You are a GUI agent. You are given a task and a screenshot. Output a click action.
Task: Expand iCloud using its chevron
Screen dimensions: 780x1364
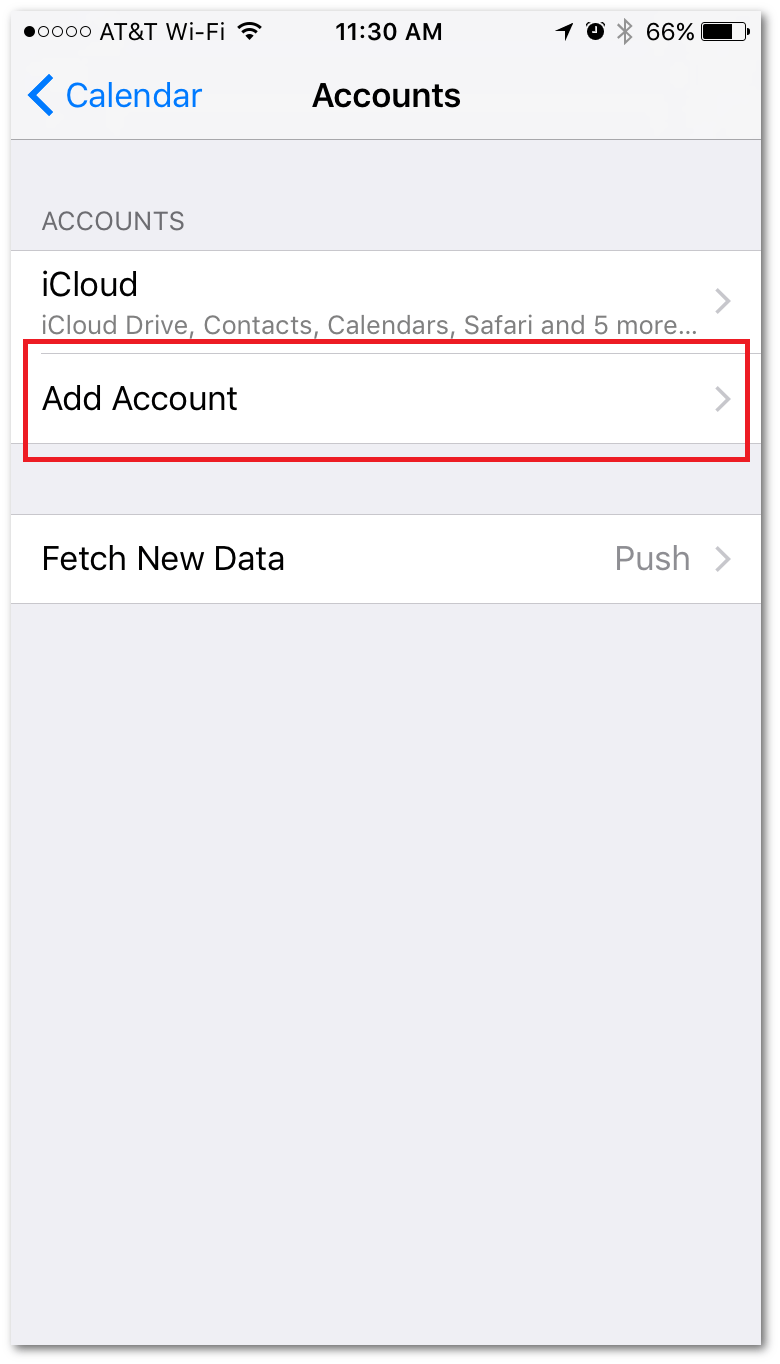click(x=723, y=300)
